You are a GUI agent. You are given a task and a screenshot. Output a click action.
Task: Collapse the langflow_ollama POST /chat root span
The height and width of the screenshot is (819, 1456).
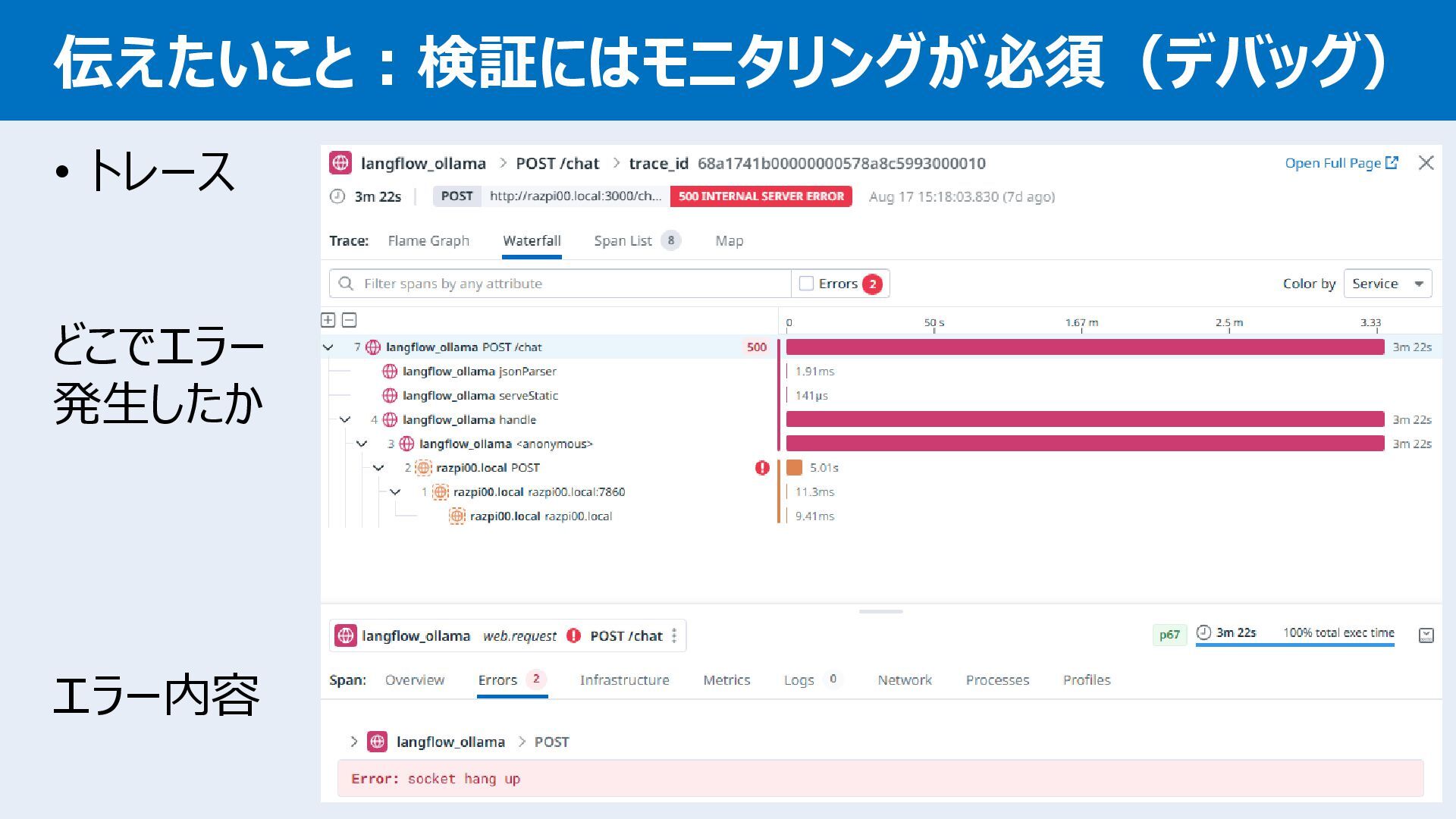[x=328, y=347]
